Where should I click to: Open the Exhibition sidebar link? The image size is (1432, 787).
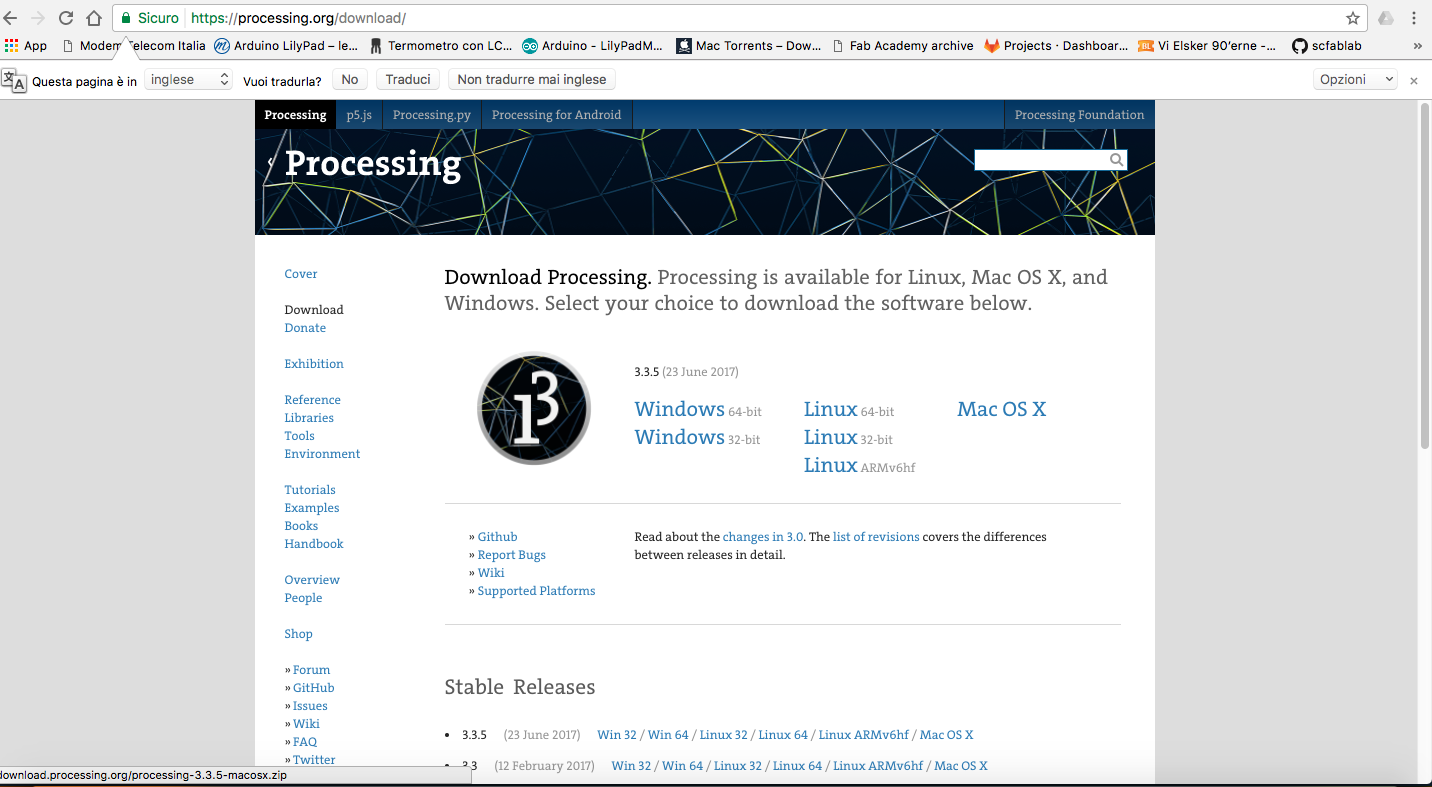(x=314, y=364)
